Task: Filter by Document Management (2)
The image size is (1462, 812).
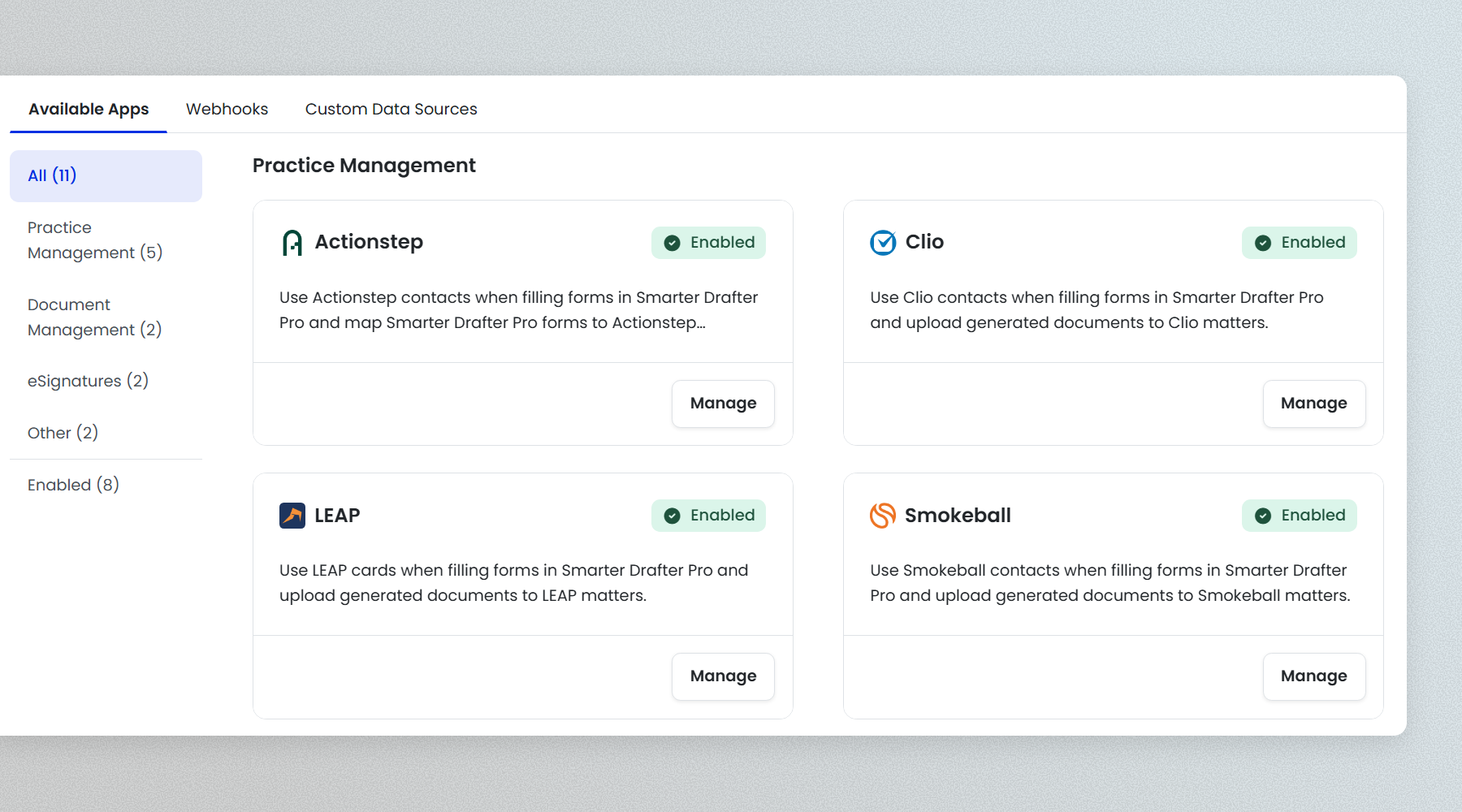Action: click(106, 317)
